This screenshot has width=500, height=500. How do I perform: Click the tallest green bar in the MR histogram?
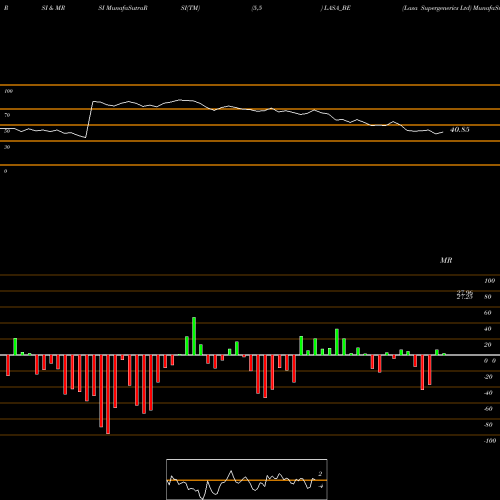[x=194, y=336]
